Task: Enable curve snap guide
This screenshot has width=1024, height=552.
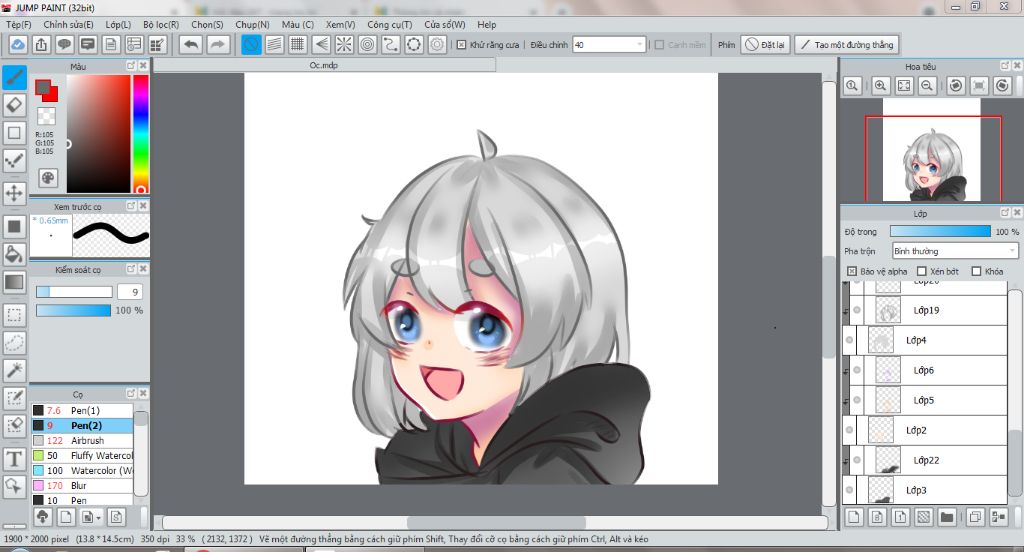Action: pyautogui.click(x=391, y=44)
